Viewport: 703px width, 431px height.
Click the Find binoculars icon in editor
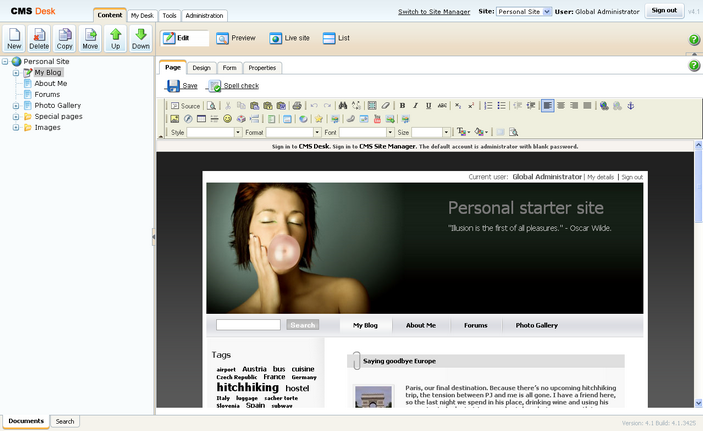click(x=343, y=105)
